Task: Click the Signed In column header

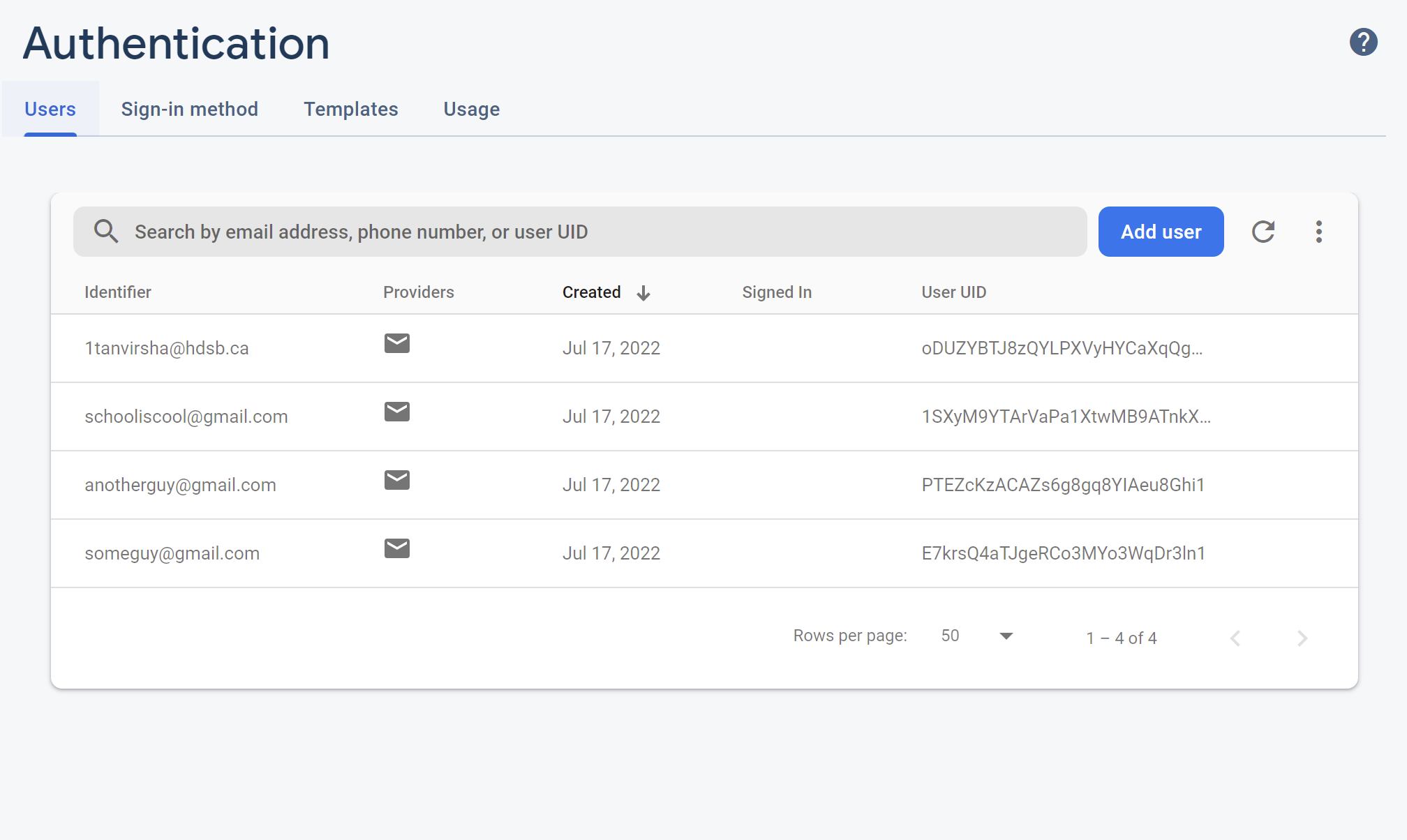Action: click(776, 292)
